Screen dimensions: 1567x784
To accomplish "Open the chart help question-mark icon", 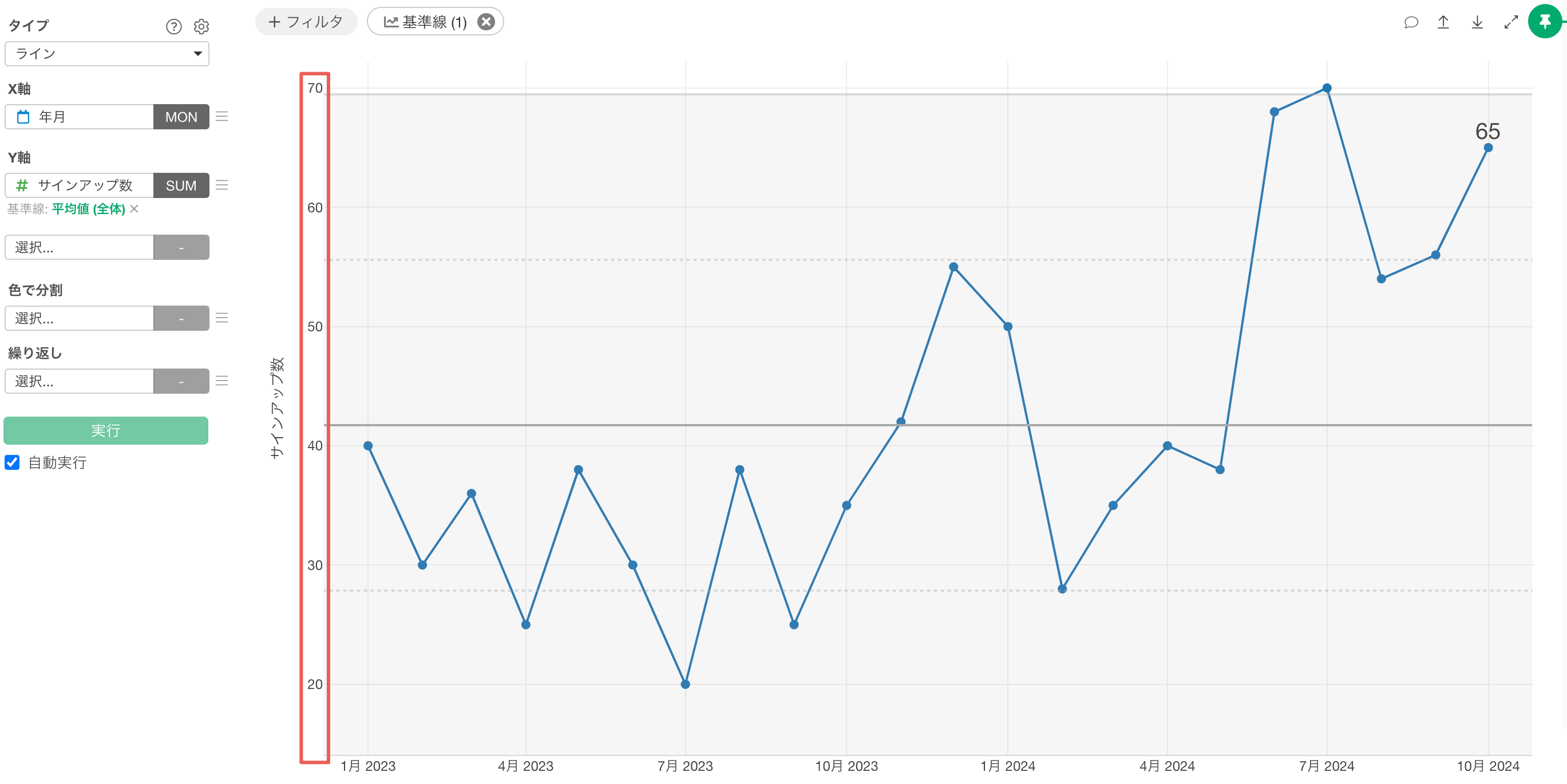I will point(173,26).
